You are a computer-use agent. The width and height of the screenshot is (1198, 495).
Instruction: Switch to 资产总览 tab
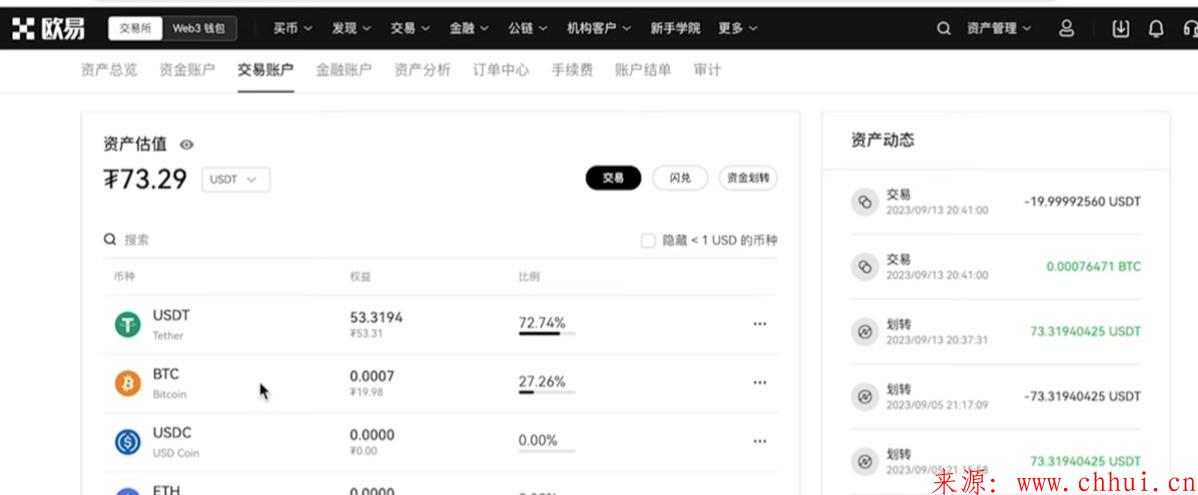click(x=108, y=70)
